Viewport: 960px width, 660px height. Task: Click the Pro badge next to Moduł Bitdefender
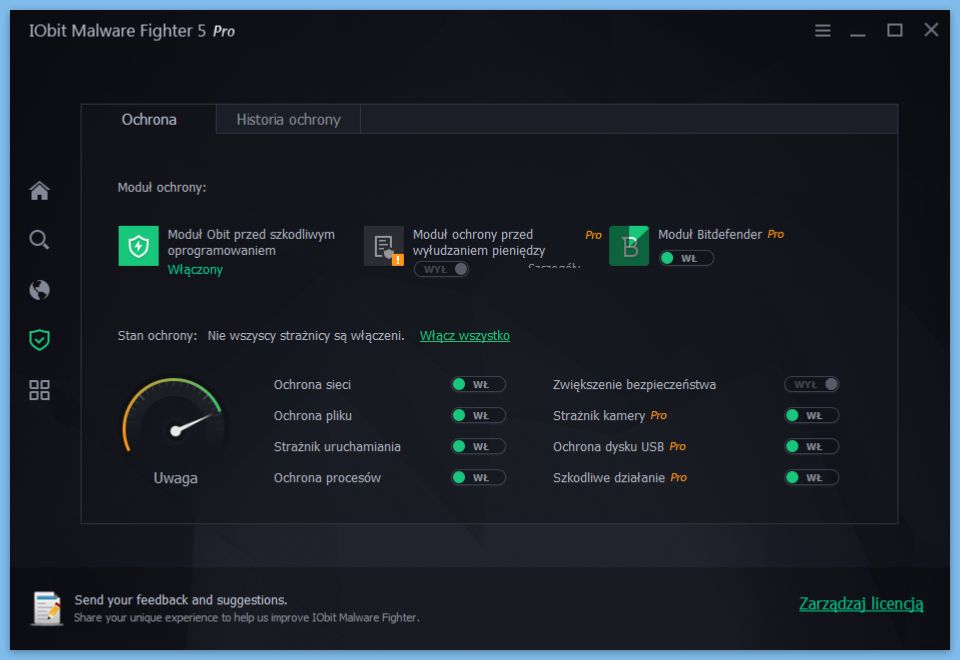[776, 234]
